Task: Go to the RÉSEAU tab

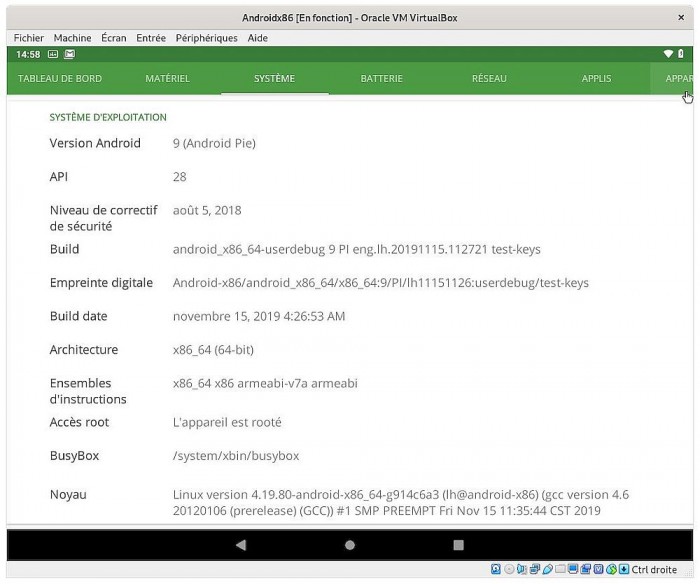Action: [489, 79]
